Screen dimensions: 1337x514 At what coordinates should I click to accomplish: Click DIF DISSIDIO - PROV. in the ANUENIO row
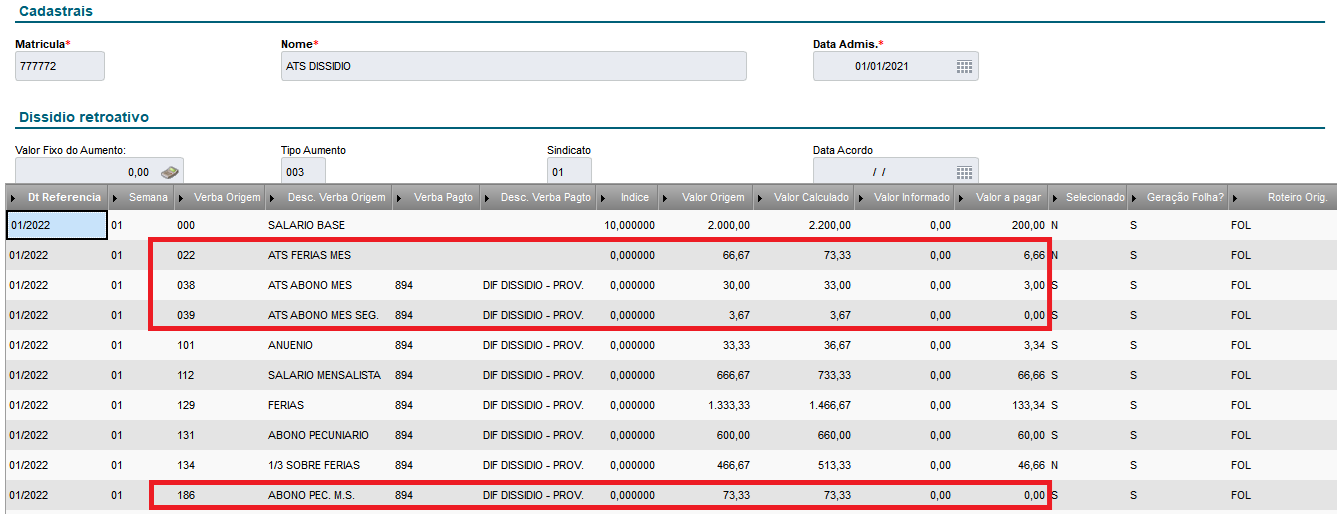pyautogui.click(x=533, y=345)
